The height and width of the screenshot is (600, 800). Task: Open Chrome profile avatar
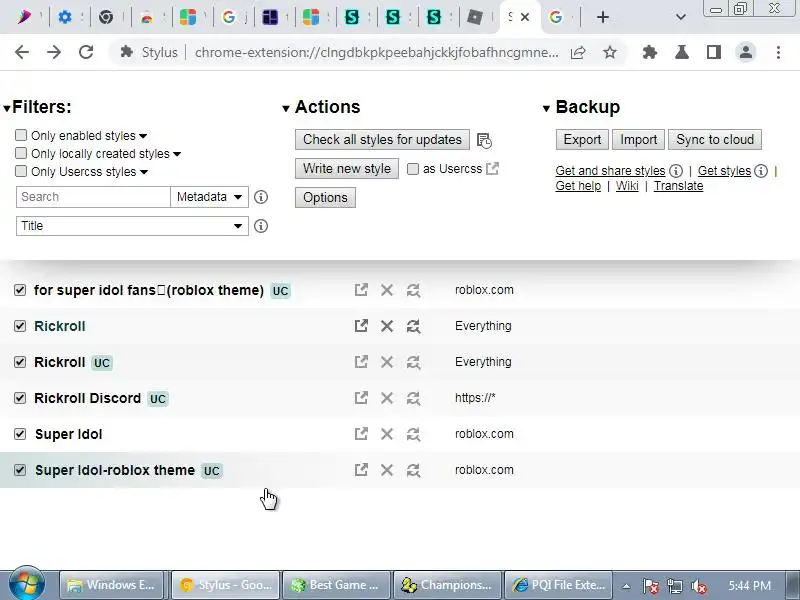[745, 52]
